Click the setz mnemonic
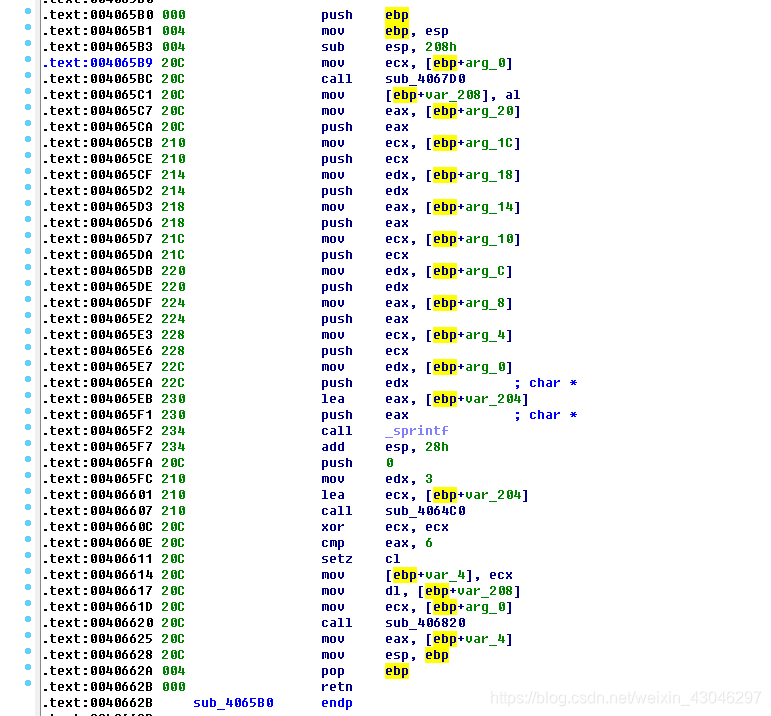Image resolution: width=771 pixels, height=716 pixels. (337, 559)
